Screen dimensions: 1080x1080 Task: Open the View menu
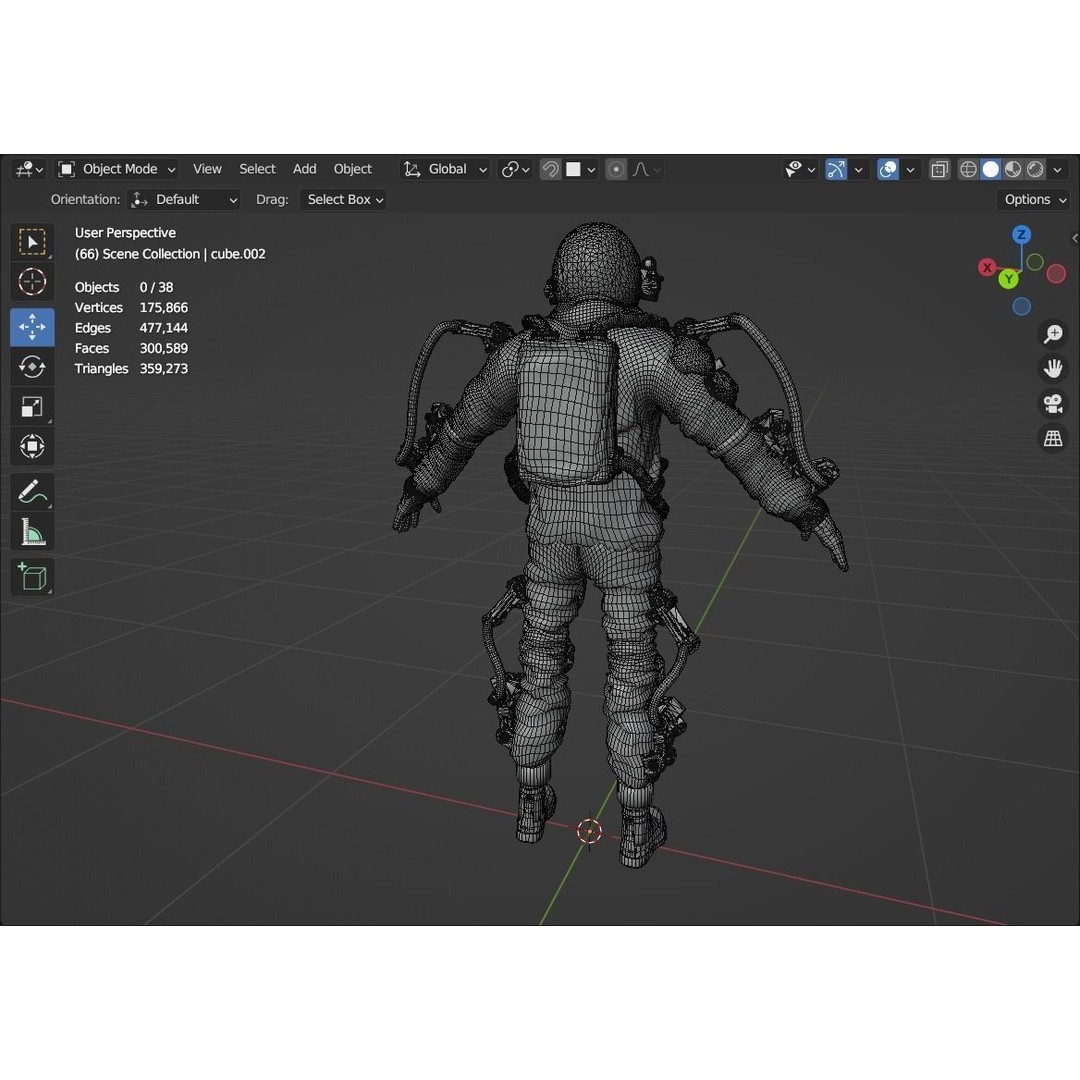(x=207, y=169)
